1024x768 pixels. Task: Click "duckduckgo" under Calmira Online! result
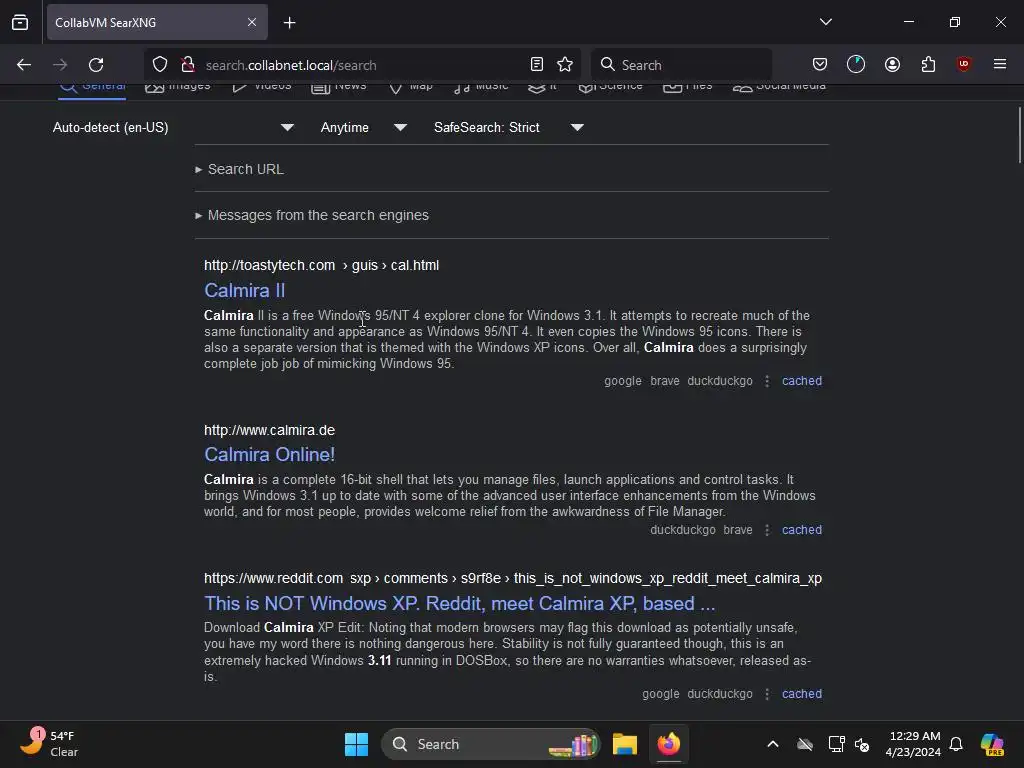682,530
